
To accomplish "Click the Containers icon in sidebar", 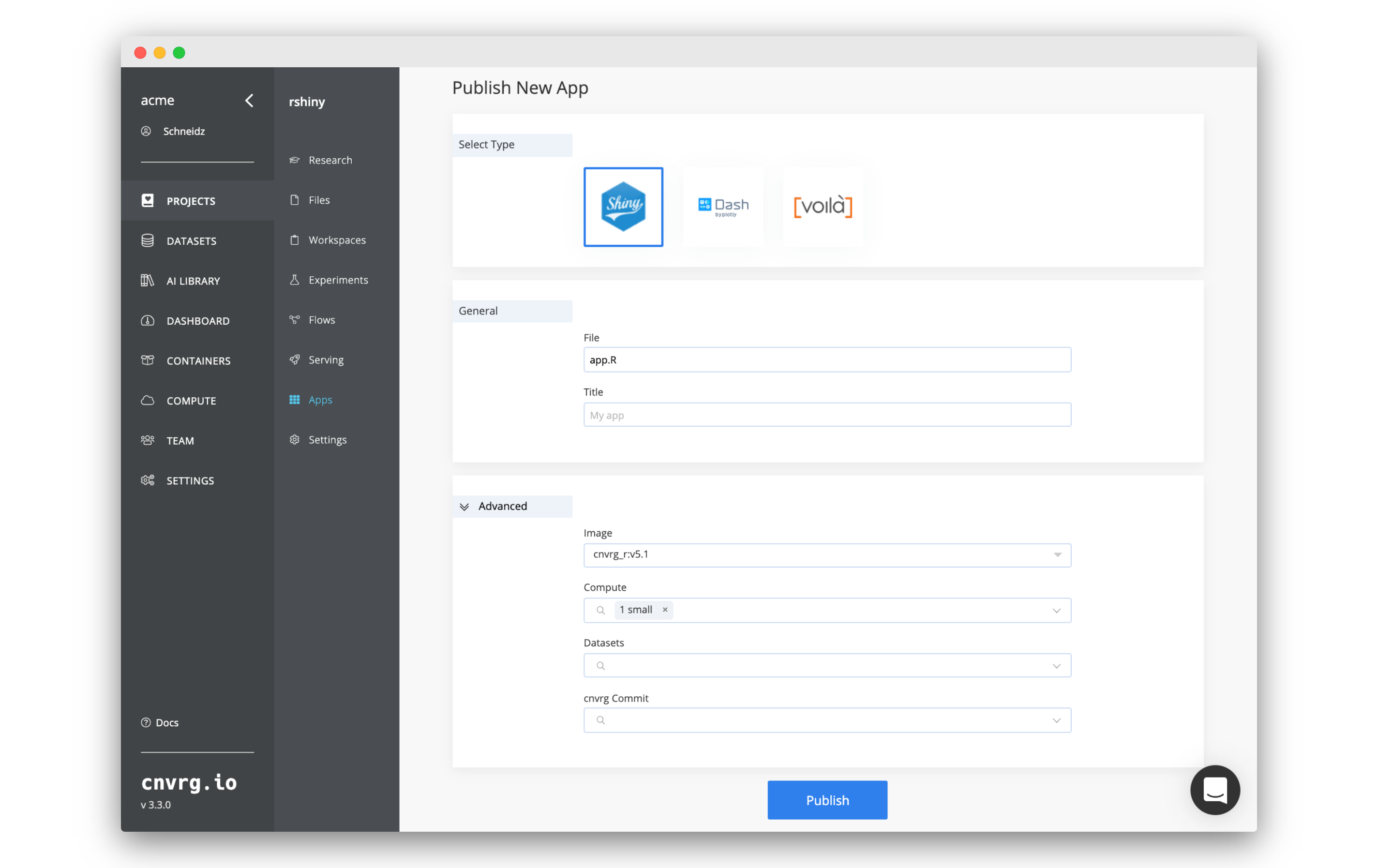I will (x=148, y=360).
